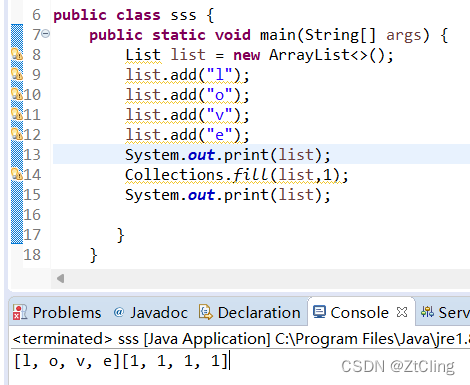This screenshot has width=470, height=385.
Task: Click line number 15 in gutter
Action: pos(32,195)
